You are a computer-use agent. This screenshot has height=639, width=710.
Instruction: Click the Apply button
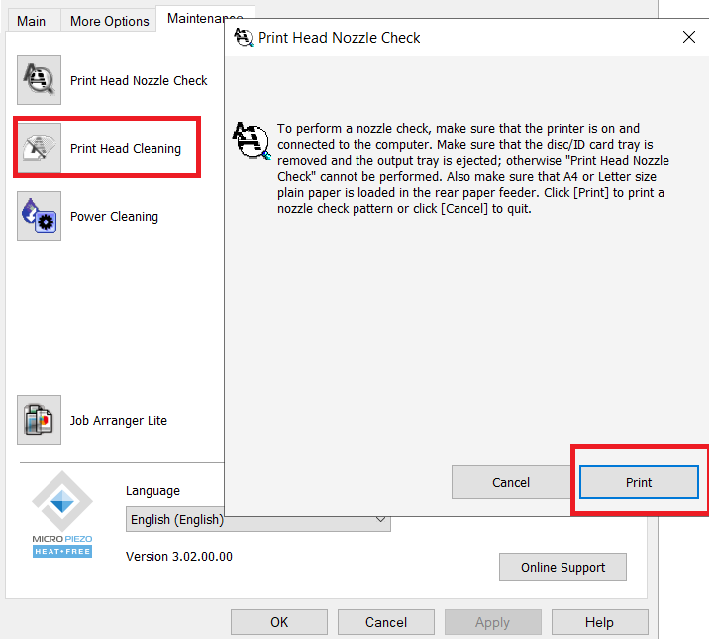(492, 622)
